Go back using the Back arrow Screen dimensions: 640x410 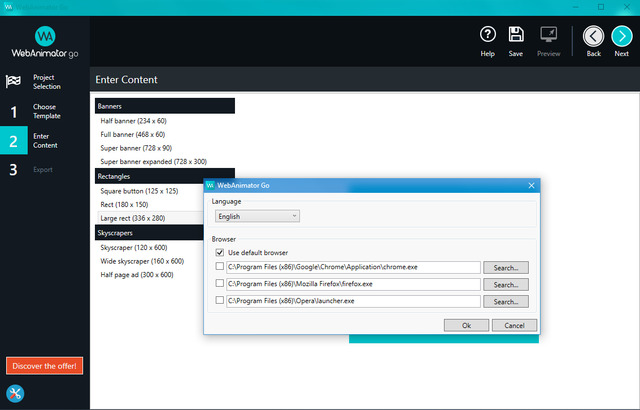pos(594,36)
